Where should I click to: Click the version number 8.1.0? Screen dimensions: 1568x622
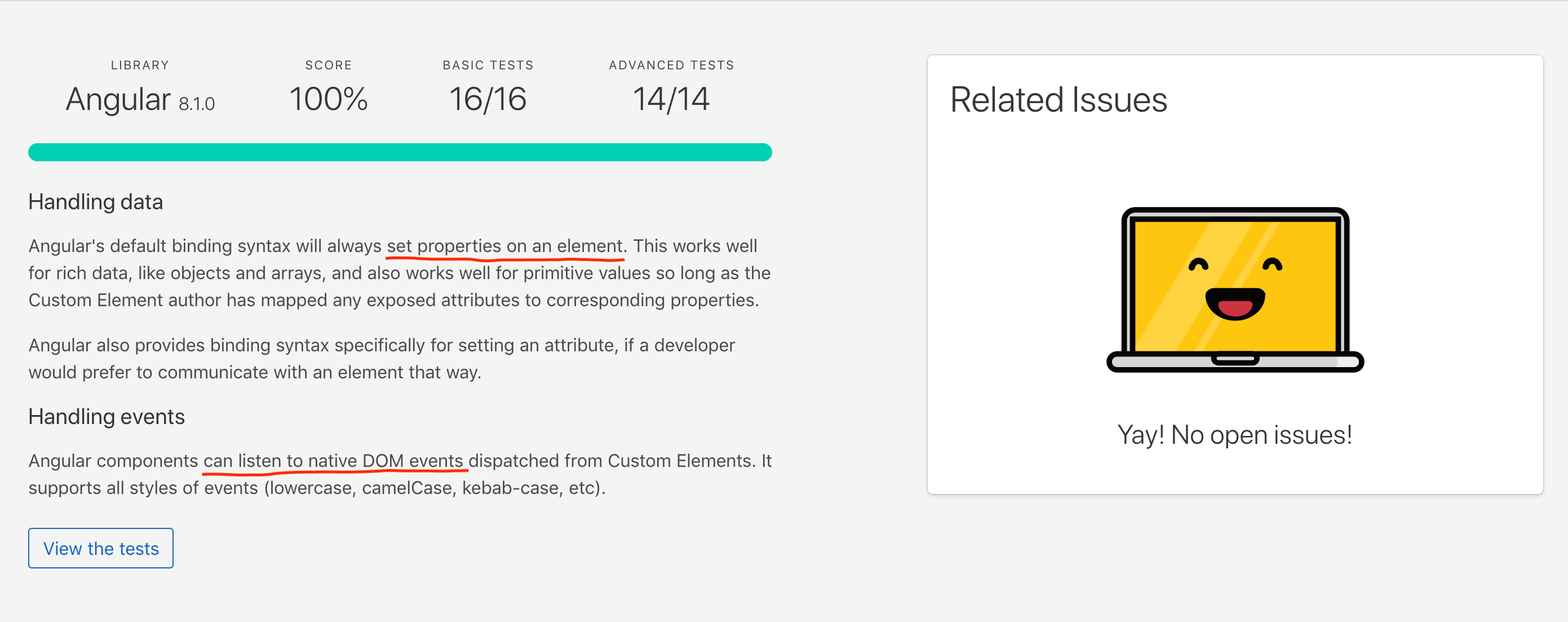[x=197, y=104]
